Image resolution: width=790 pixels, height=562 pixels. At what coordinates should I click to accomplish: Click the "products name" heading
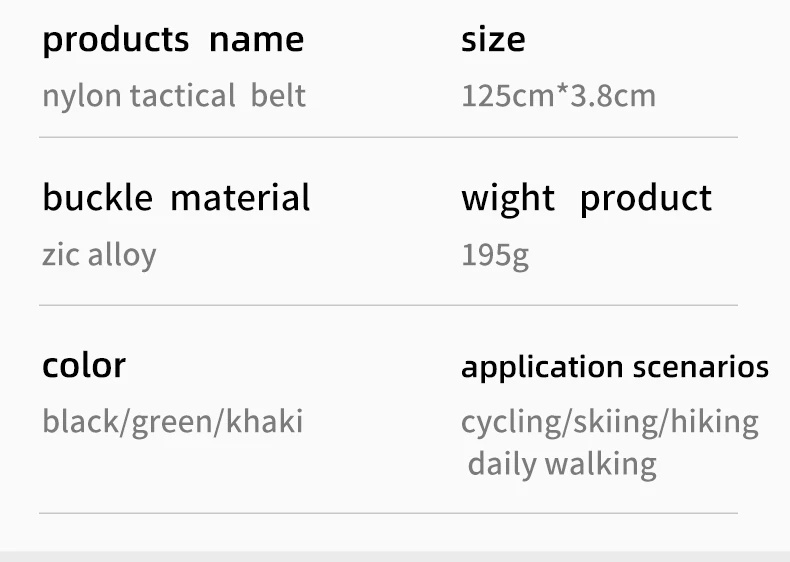point(173,40)
